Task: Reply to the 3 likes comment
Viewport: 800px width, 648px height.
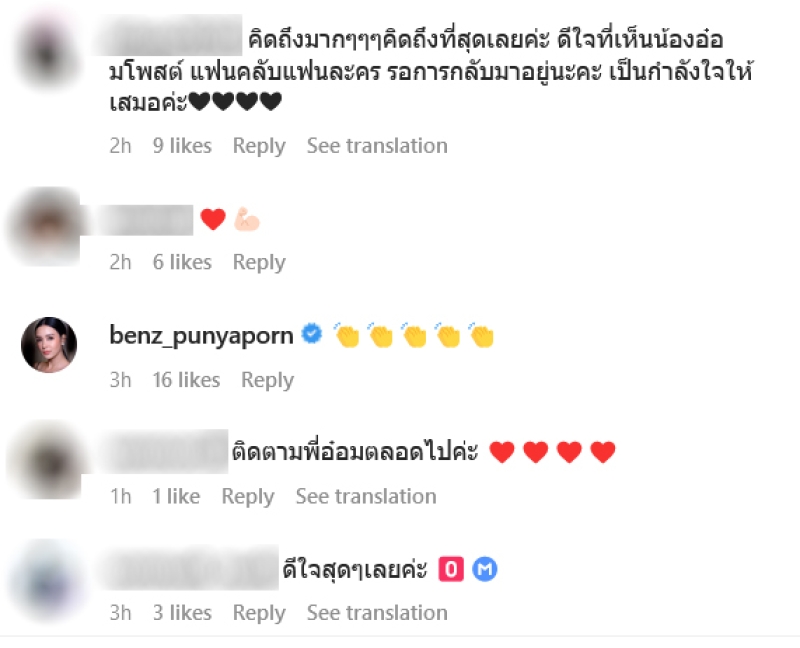Action: coord(259,613)
